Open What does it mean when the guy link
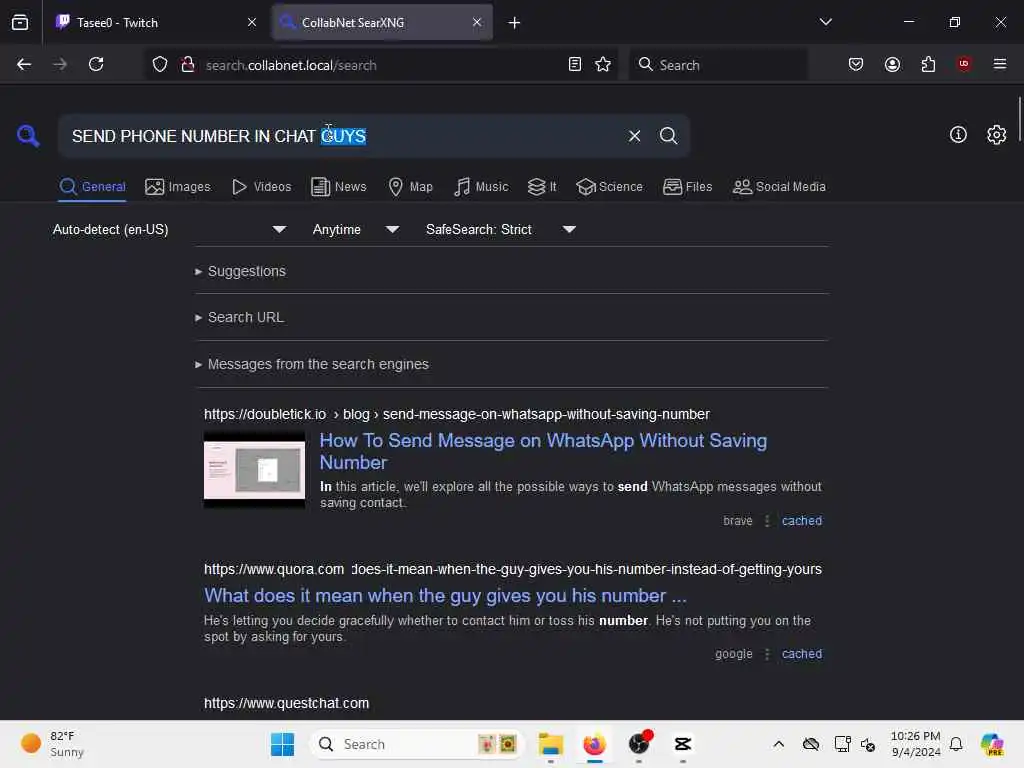Viewport: 1024px width, 768px height. 445,596
